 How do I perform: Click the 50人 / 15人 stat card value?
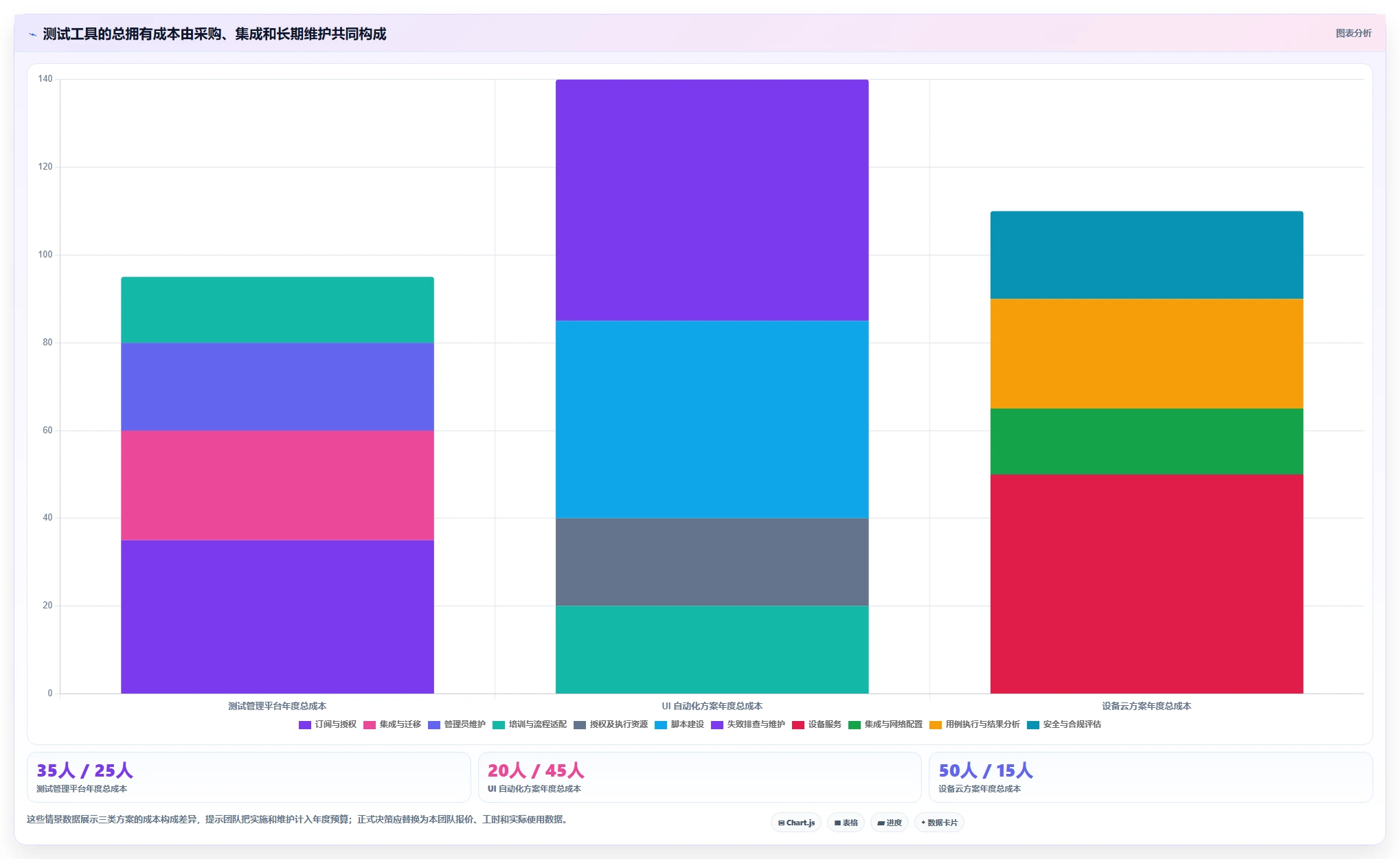[x=986, y=770]
